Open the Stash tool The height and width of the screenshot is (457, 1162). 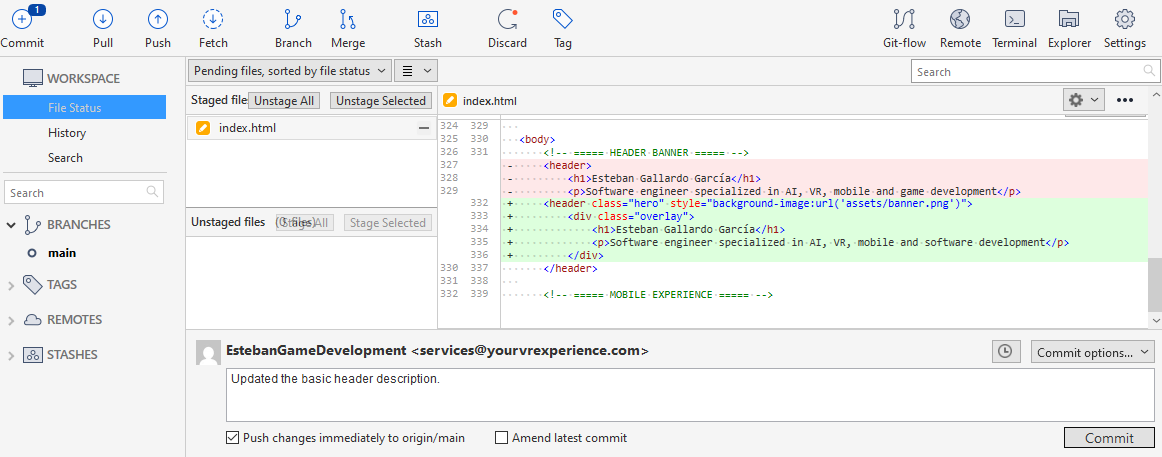(428, 20)
